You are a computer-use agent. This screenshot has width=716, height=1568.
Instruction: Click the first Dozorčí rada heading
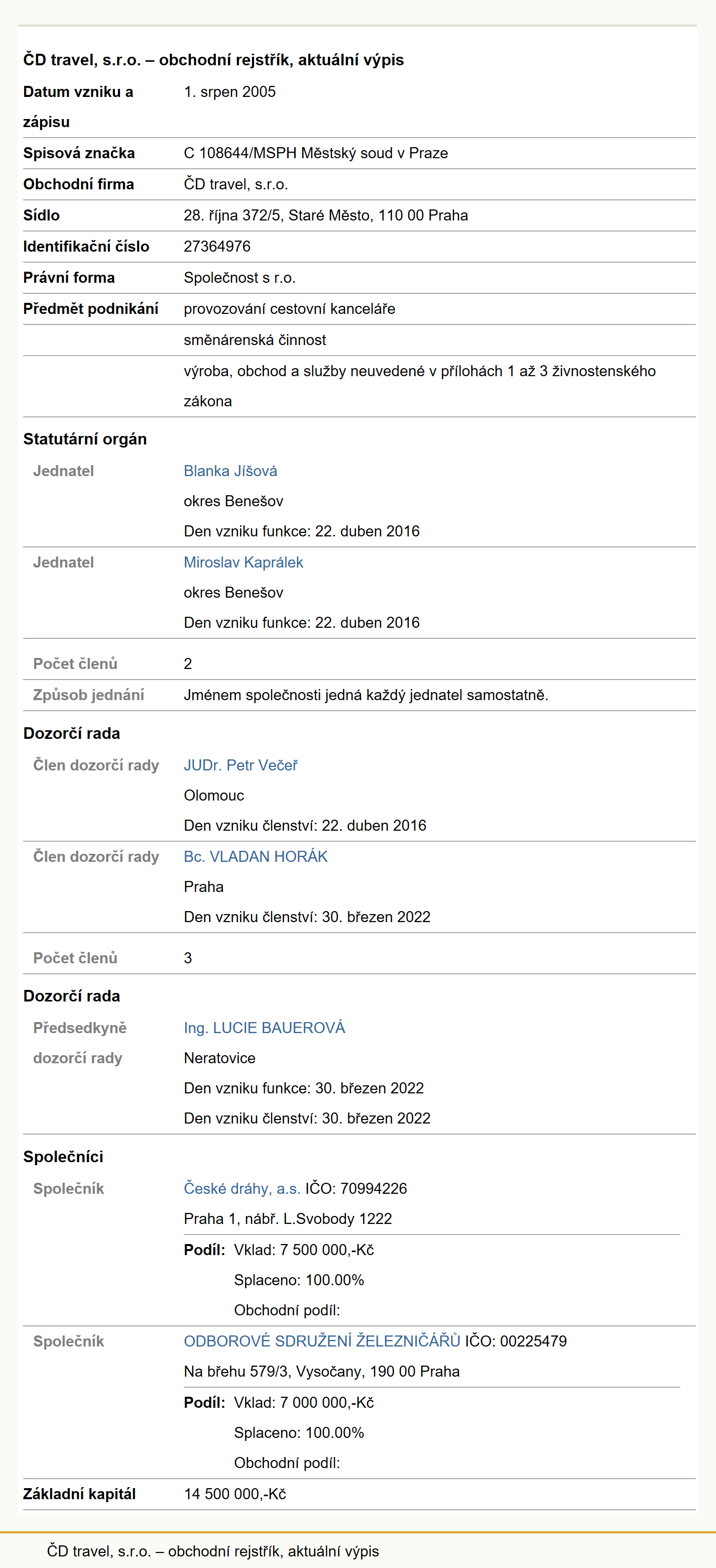pos(72,733)
